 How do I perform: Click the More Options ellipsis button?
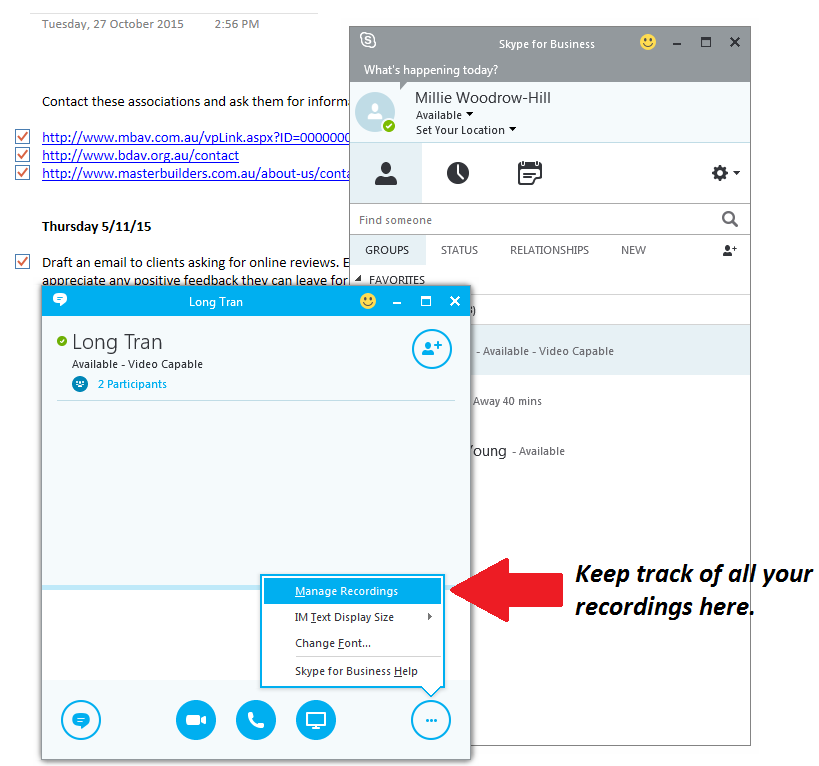[431, 720]
